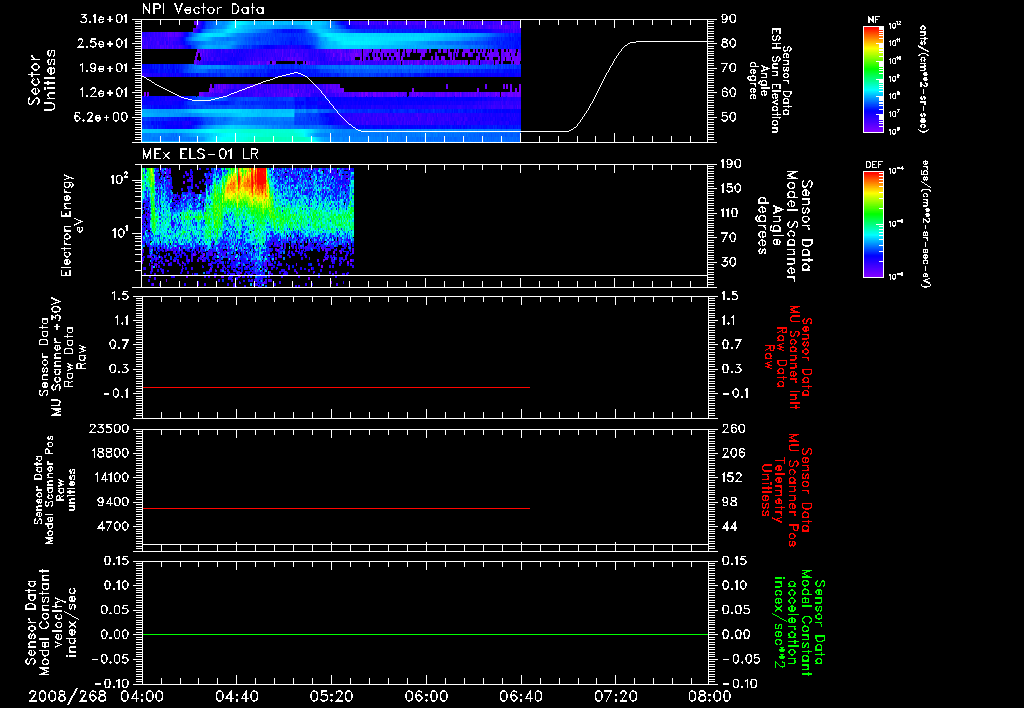Click the '04:40' time tick label
Image resolution: width=1024 pixels, height=708 pixels.
236,696
